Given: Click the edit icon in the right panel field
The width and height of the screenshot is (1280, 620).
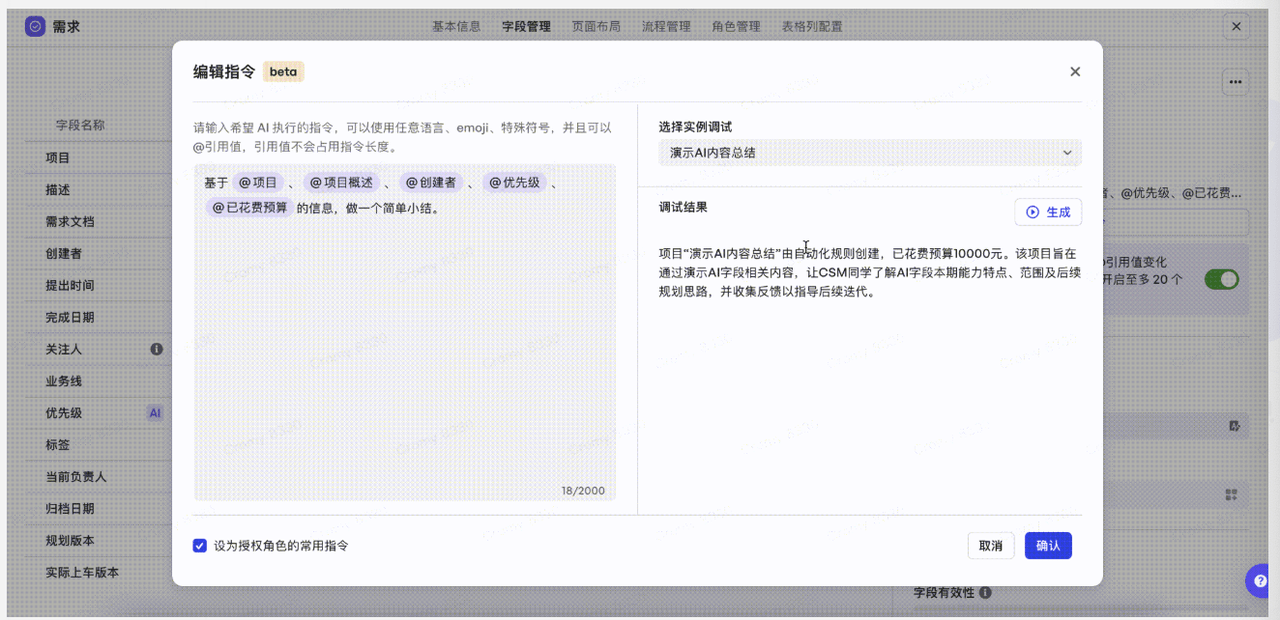Looking at the screenshot, I should pyautogui.click(x=1234, y=426).
